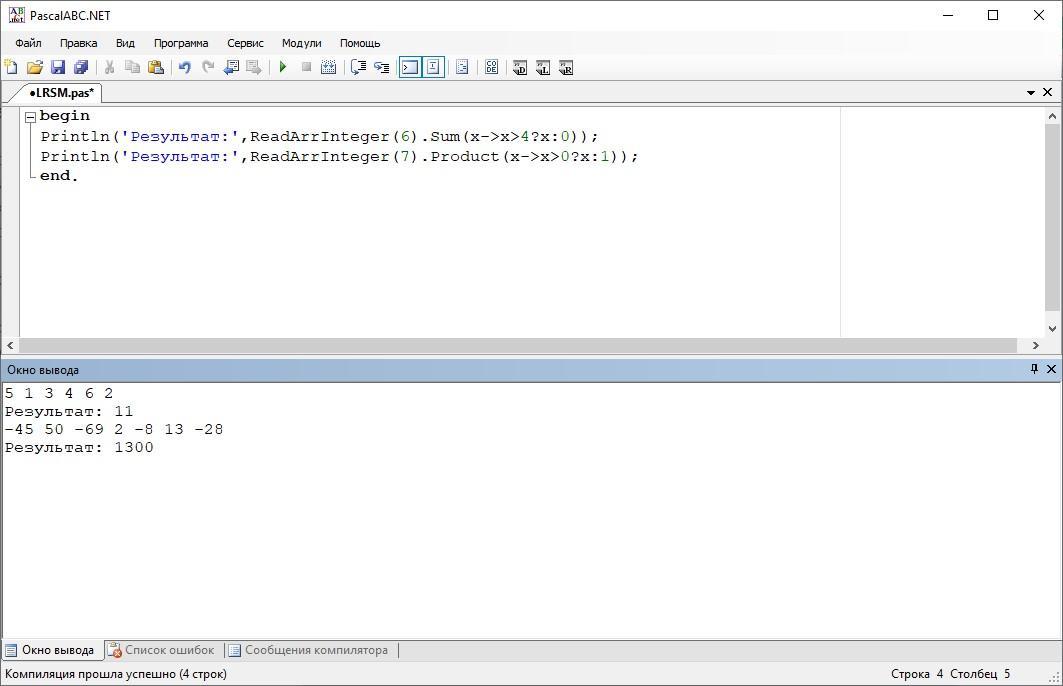Viewport: 1063px width, 686px height.
Task: Click the 'begin' keyword in editor
Action: pos(64,115)
